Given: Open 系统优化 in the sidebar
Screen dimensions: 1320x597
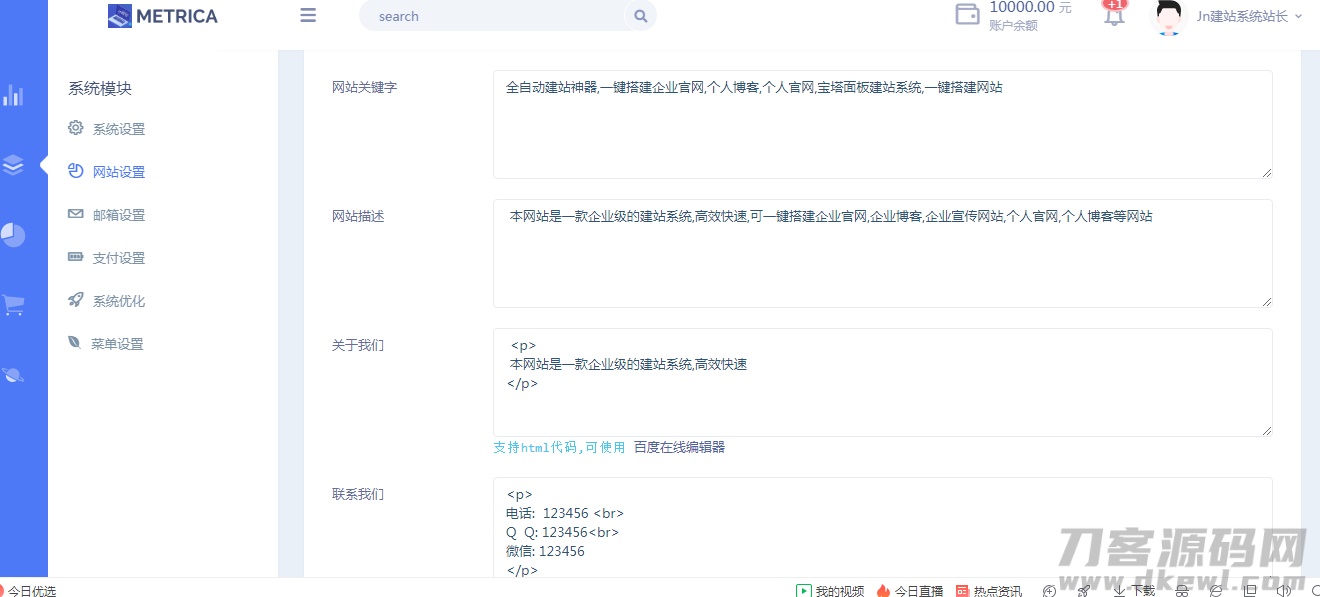Looking at the screenshot, I should tap(118, 301).
